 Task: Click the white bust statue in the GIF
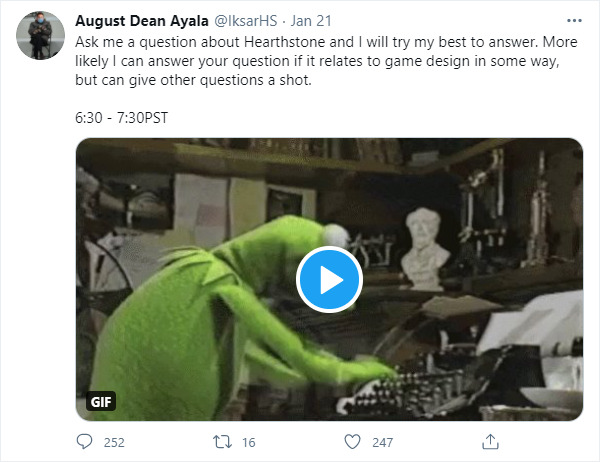[424, 243]
